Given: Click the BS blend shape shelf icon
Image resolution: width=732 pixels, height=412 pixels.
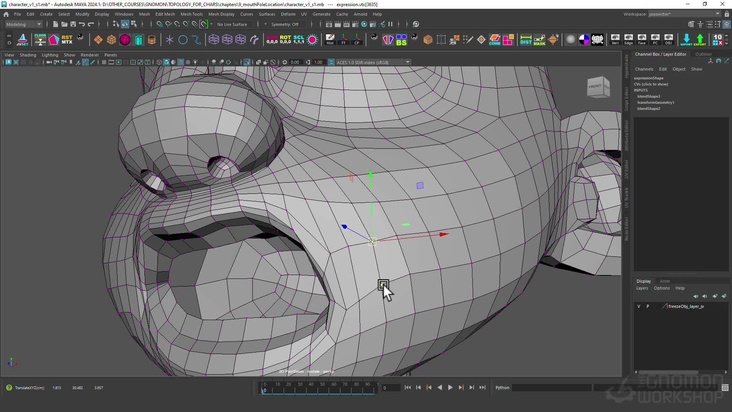Looking at the screenshot, I should click(x=402, y=40).
